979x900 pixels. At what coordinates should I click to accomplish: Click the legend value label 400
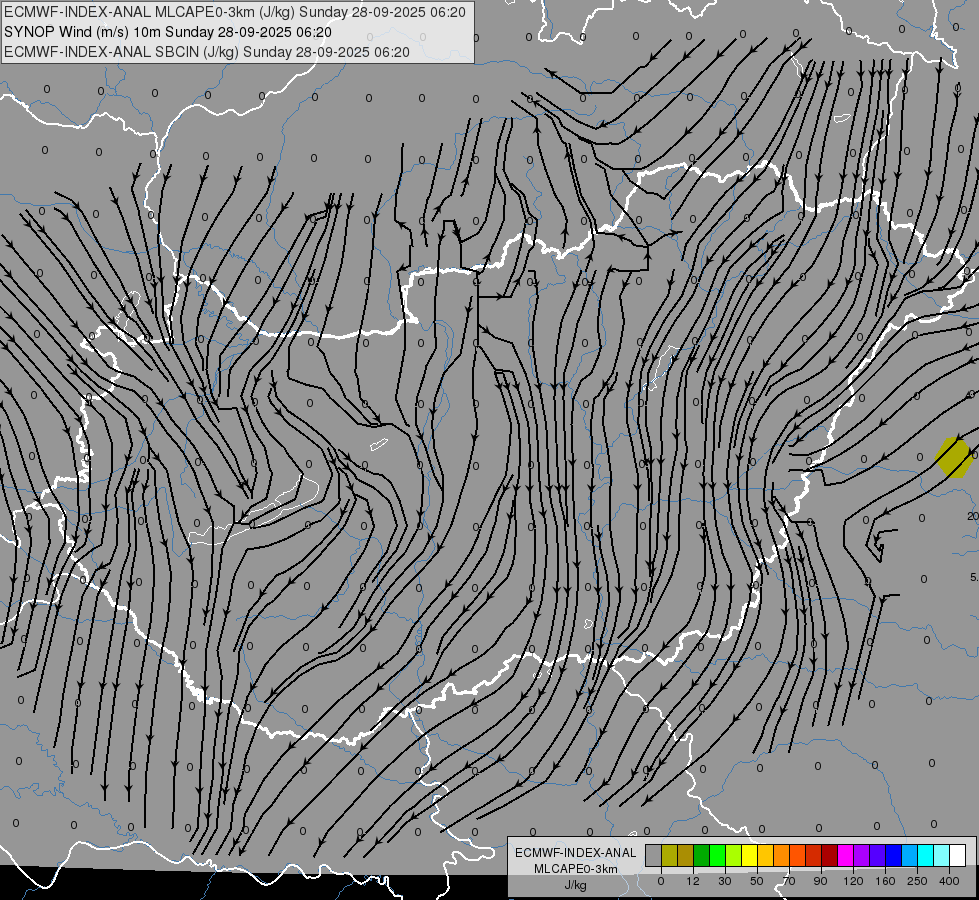[950, 881]
